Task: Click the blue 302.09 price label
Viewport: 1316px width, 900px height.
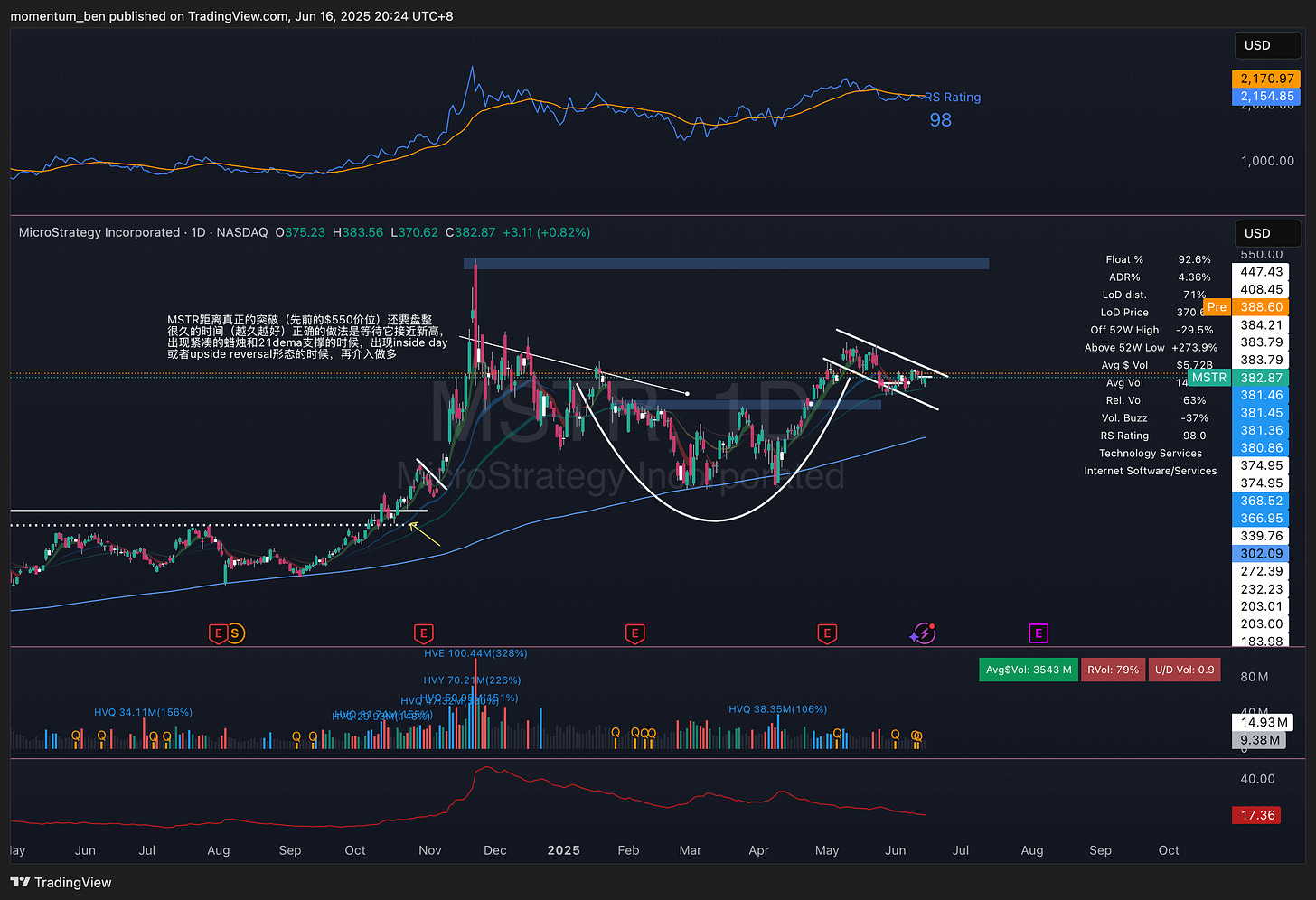Action: [1261, 553]
